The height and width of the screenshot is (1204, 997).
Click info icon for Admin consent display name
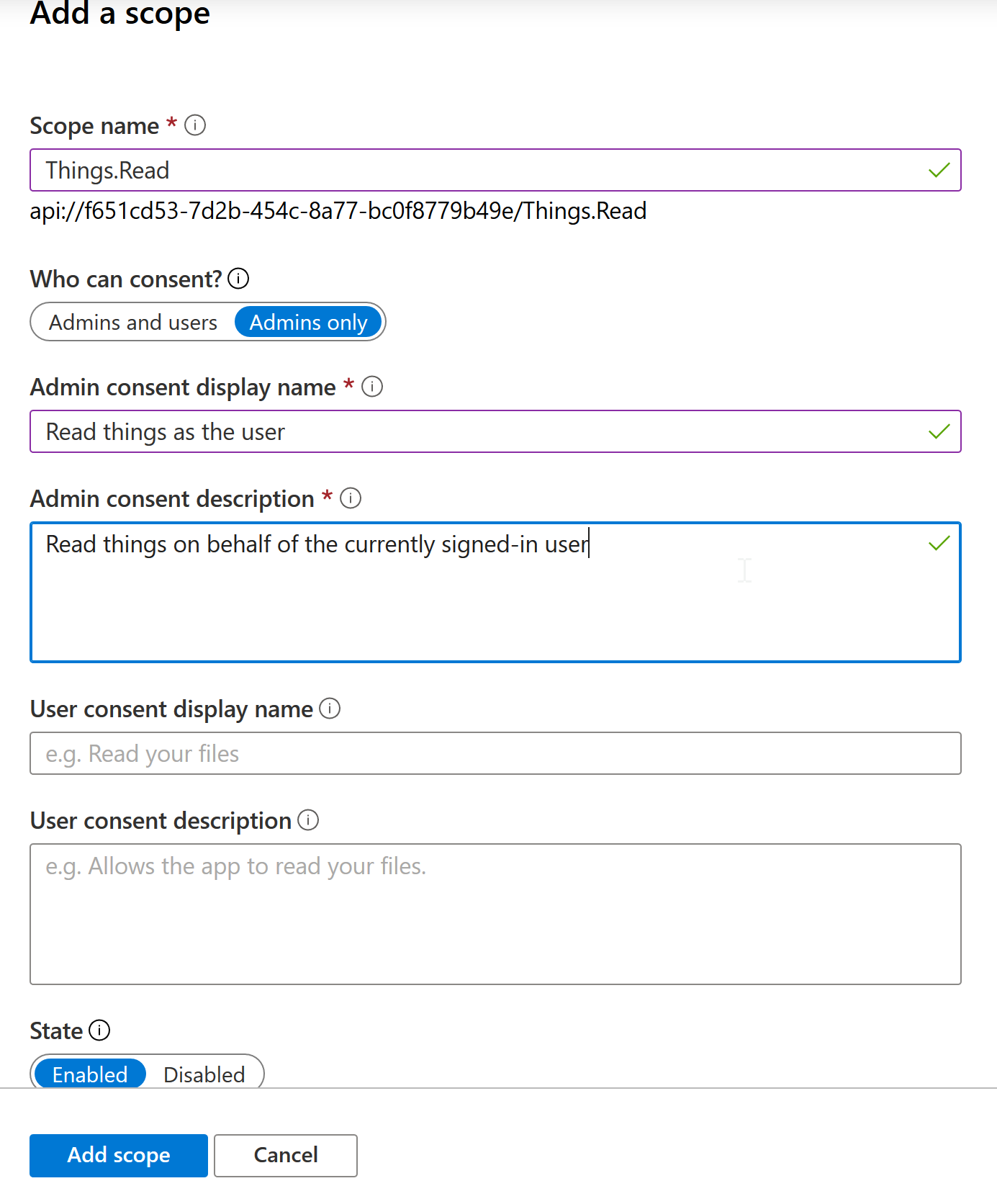372,387
